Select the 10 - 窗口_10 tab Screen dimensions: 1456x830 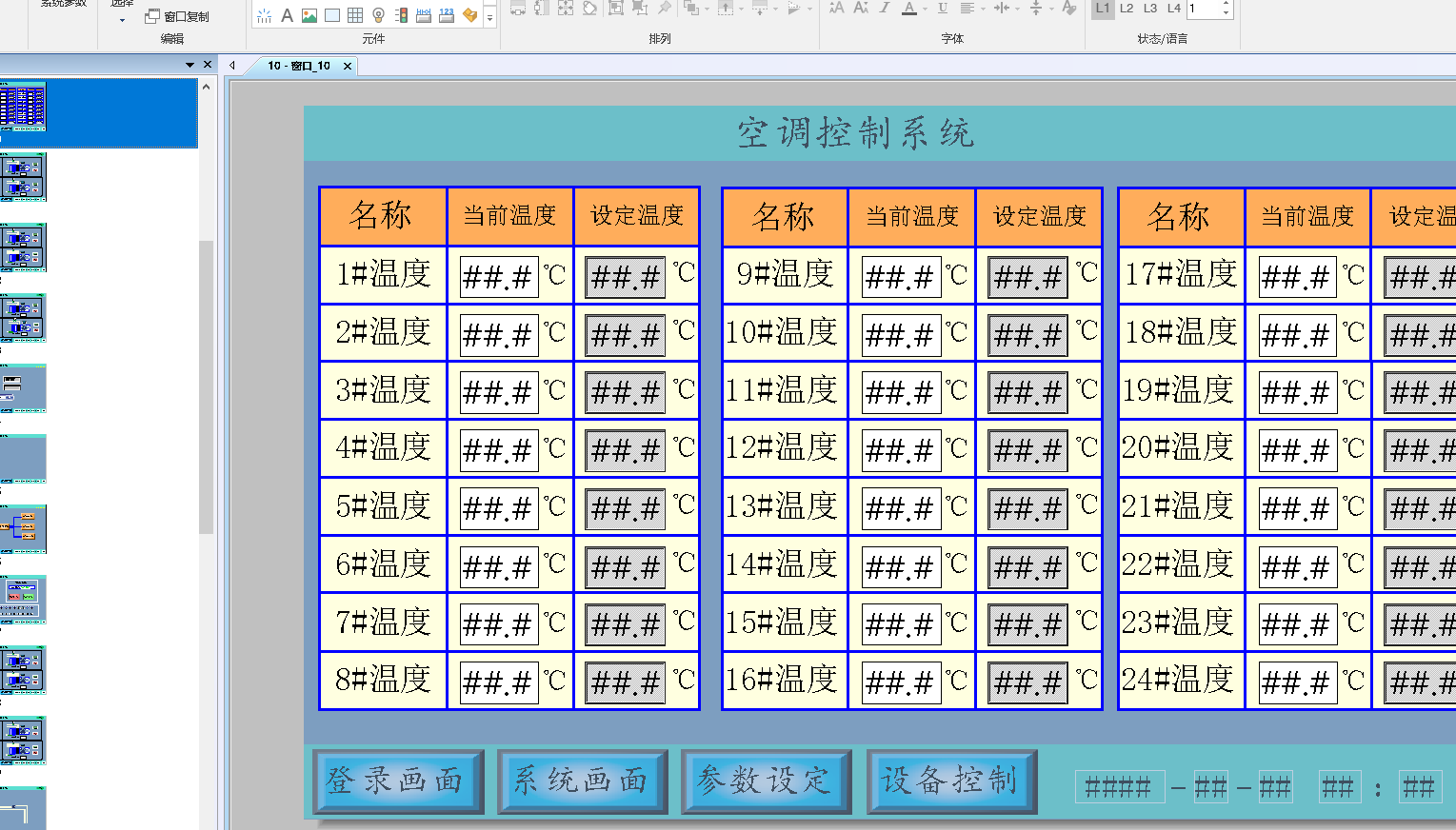pyautogui.click(x=298, y=66)
